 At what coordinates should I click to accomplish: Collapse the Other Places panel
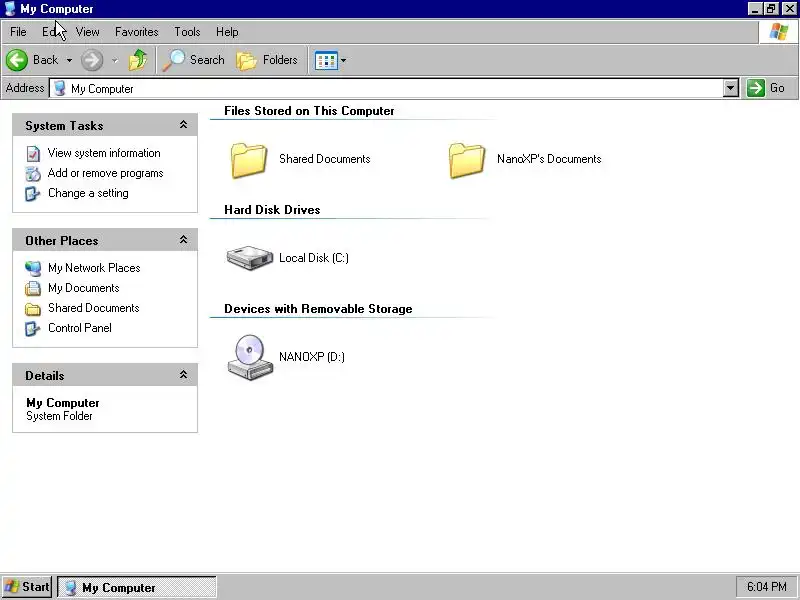click(x=183, y=240)
